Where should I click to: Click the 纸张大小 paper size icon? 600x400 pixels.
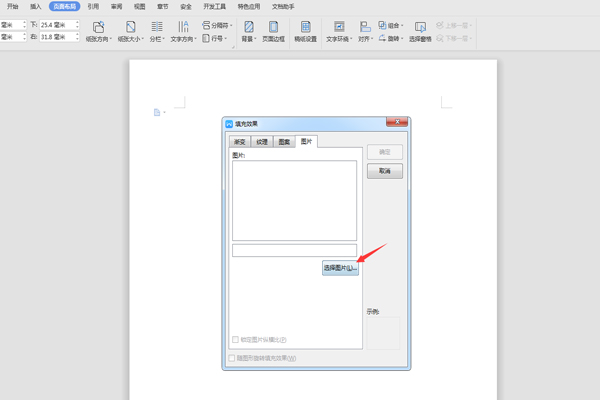click(x=130, y=27)
